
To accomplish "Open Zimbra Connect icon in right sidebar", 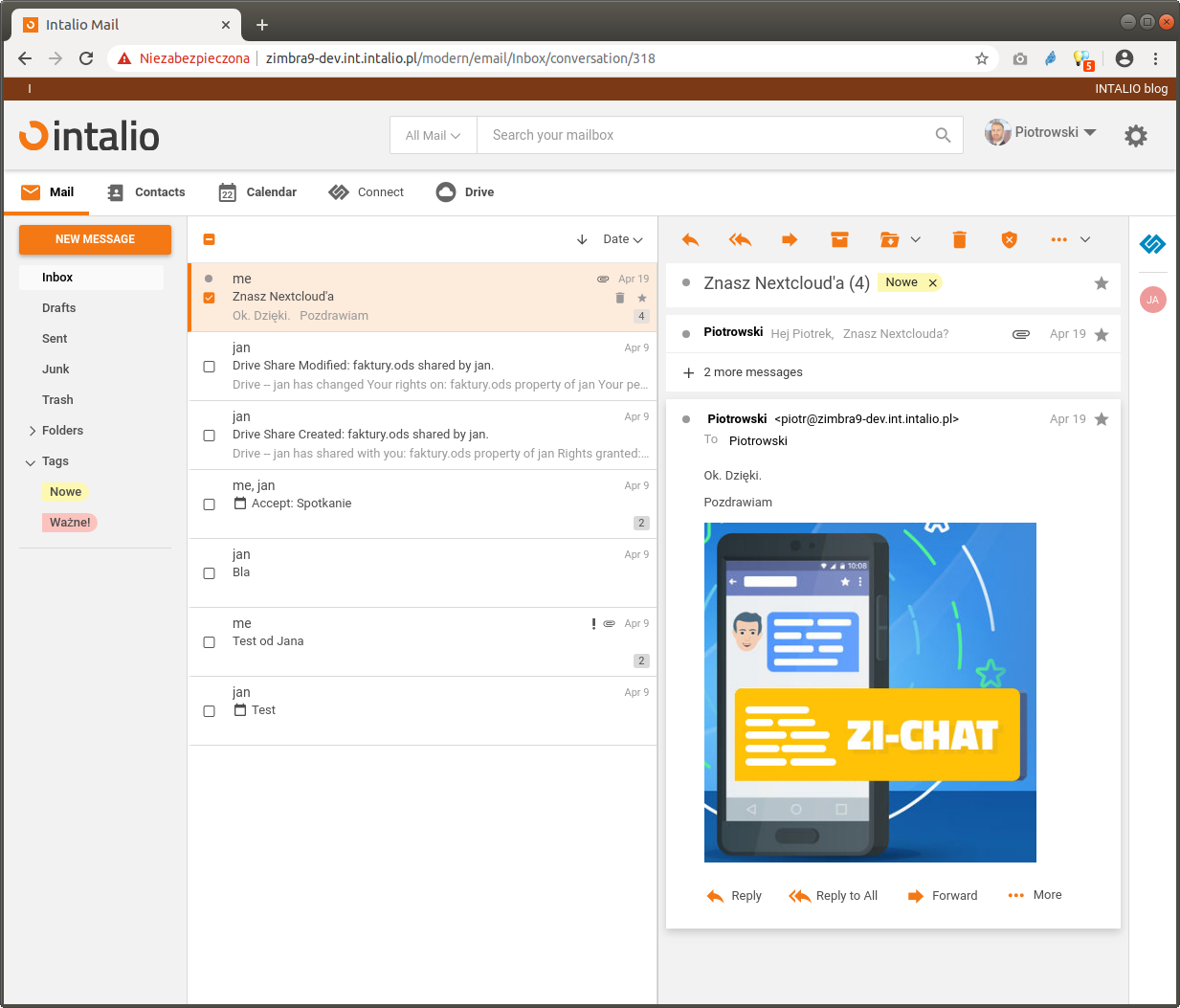I will (x=1152, y=244).
